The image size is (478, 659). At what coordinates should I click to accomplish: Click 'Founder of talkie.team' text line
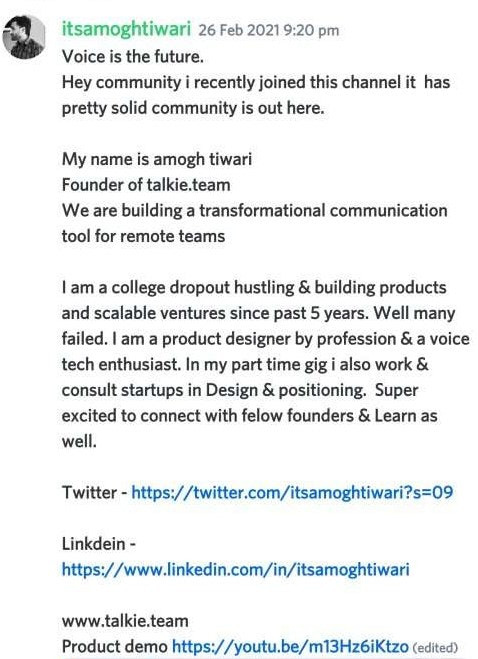[x=146, y=185]
